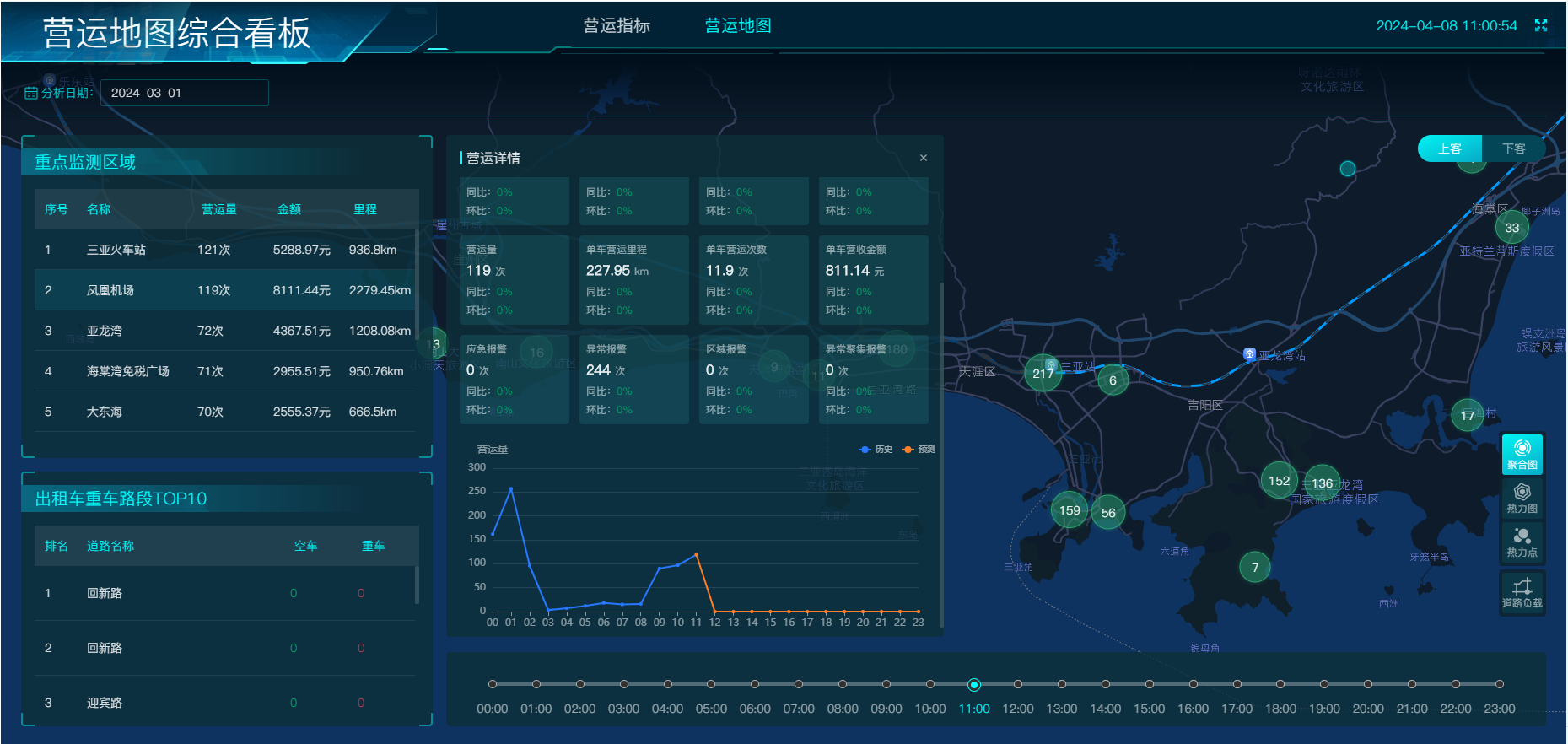
Task: Toggle the 预测 series in chart legend
Action: (x=919, y=450)
